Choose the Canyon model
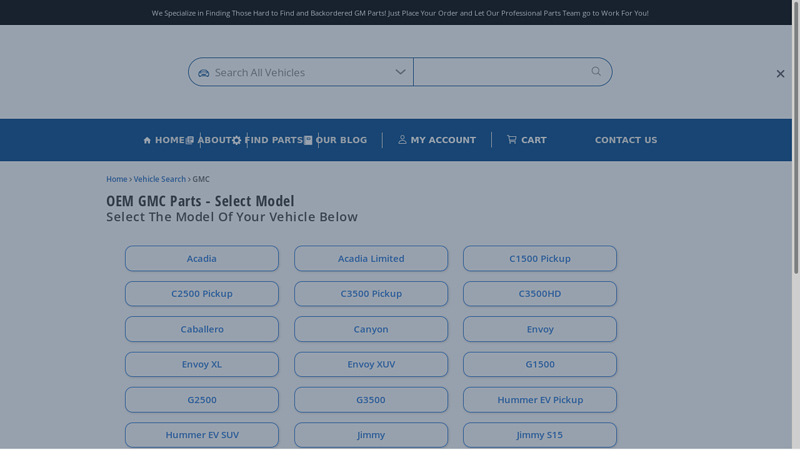This screenshot has height=450, width=800. point(371,329)
